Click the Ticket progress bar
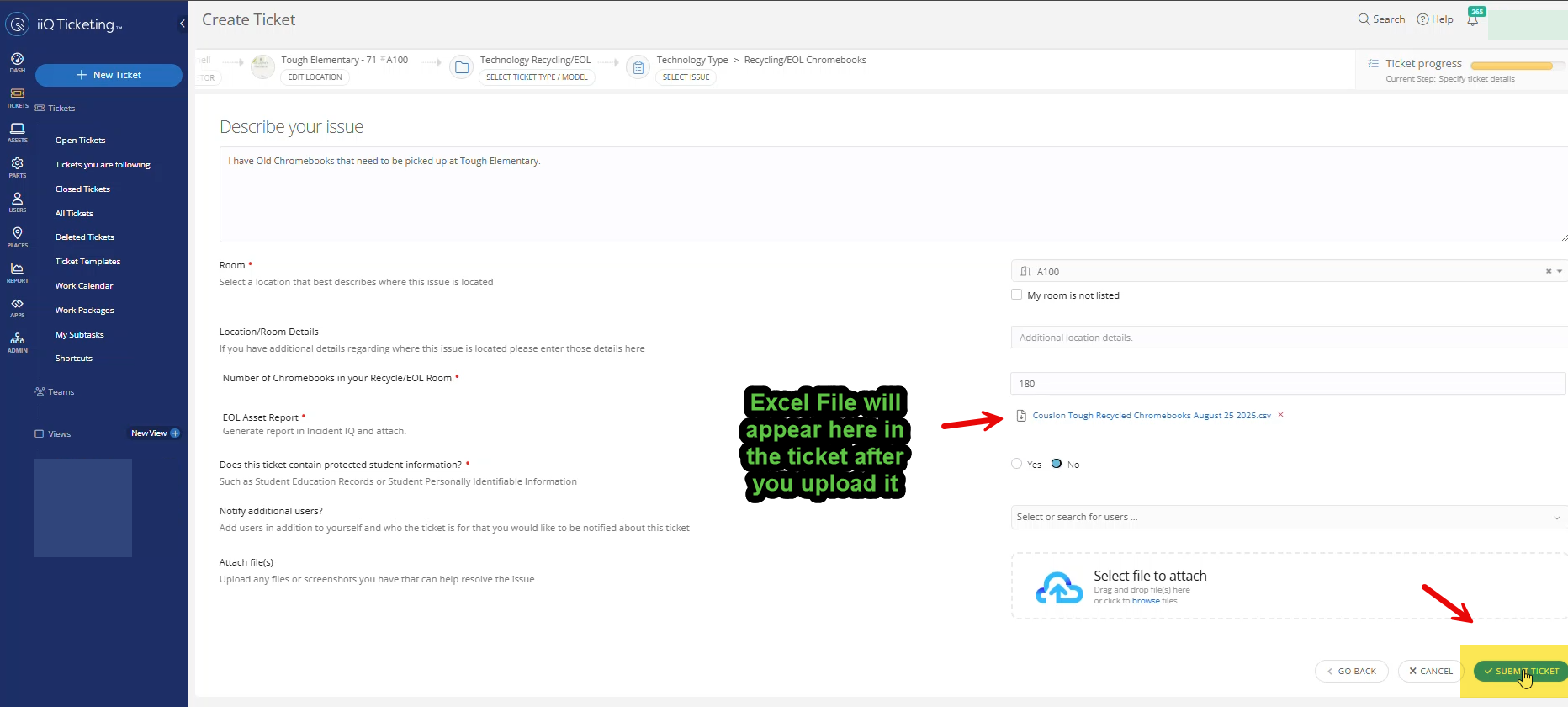The image size is (1568, 707). click(1512, 66)
